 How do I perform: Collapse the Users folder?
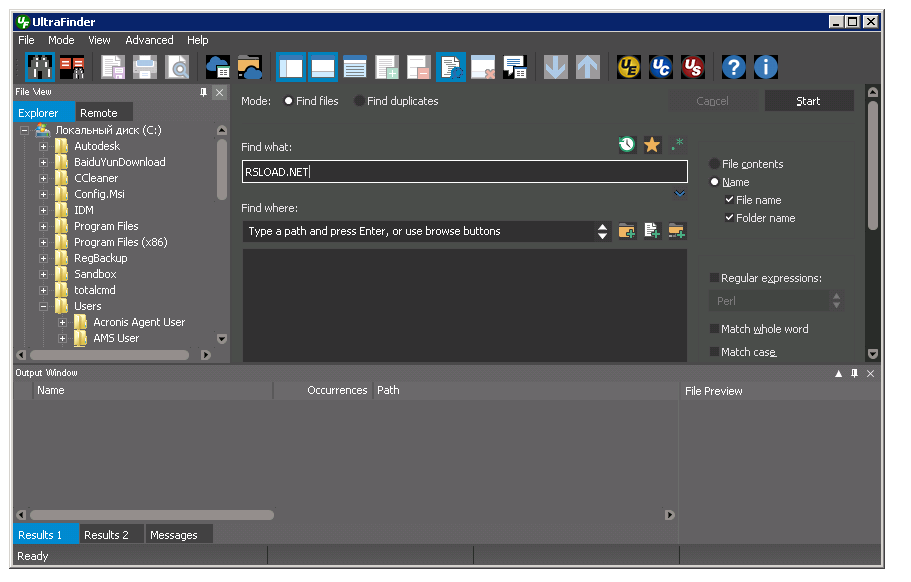[x=44, y=306]
